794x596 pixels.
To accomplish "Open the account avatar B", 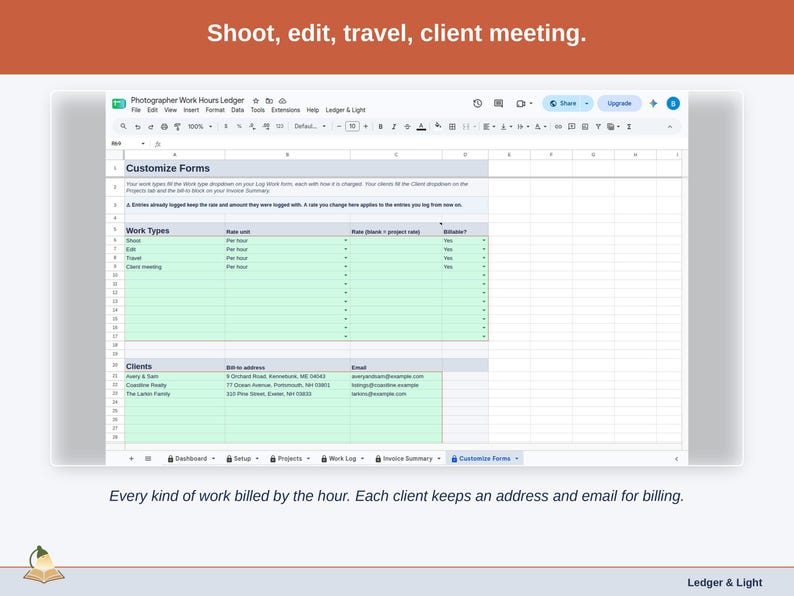I will click(673, 103).
